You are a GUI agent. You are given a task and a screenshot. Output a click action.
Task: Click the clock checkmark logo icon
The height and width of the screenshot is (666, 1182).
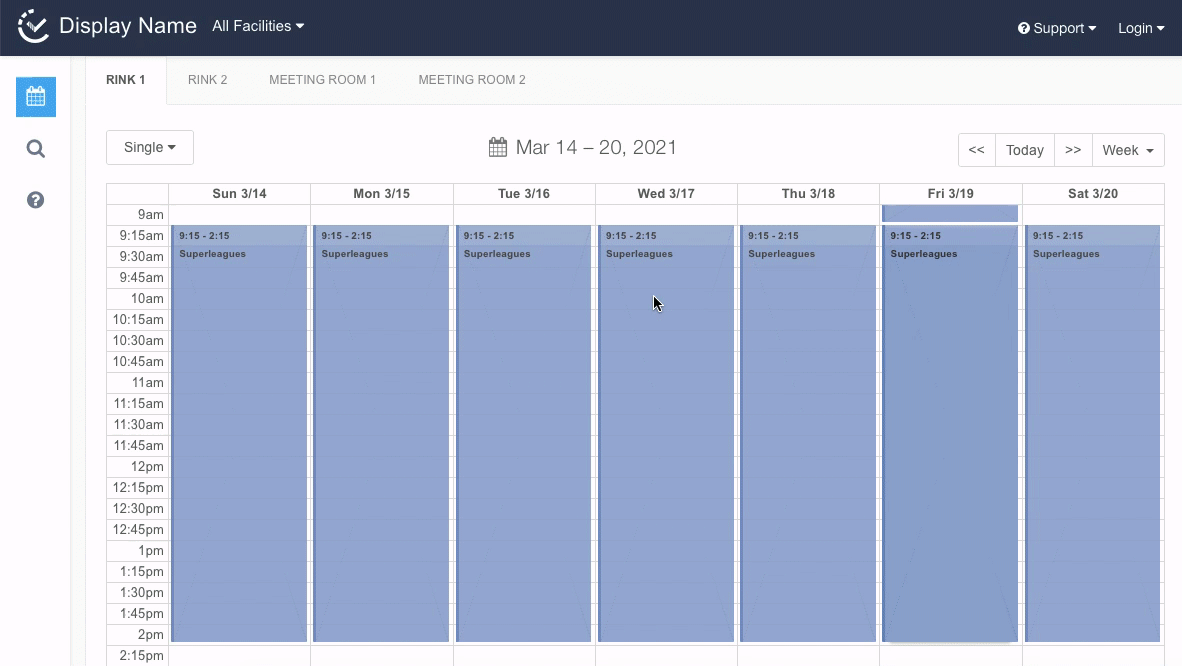click(33, 27)
